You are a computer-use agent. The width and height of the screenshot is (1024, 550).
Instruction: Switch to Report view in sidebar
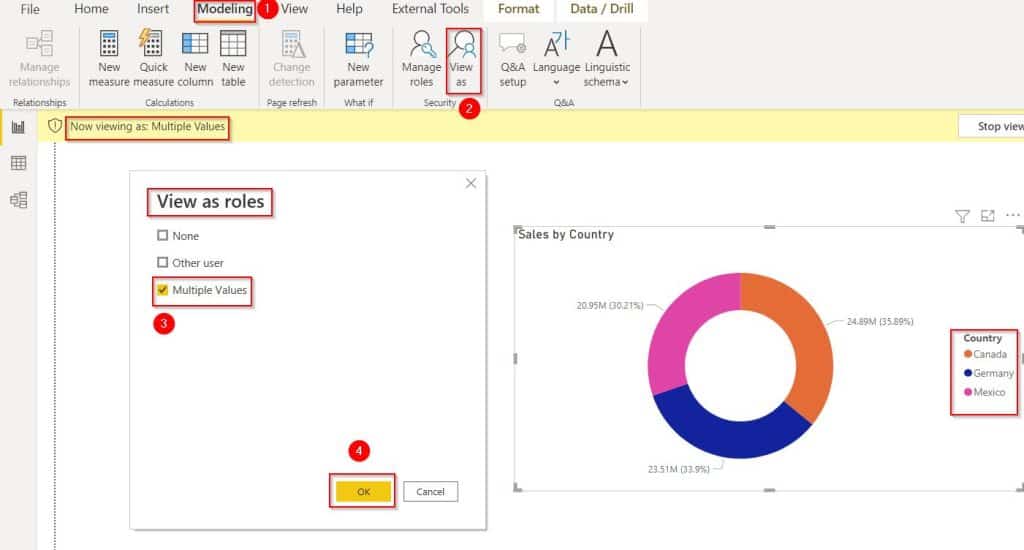(x=18, y=127)
